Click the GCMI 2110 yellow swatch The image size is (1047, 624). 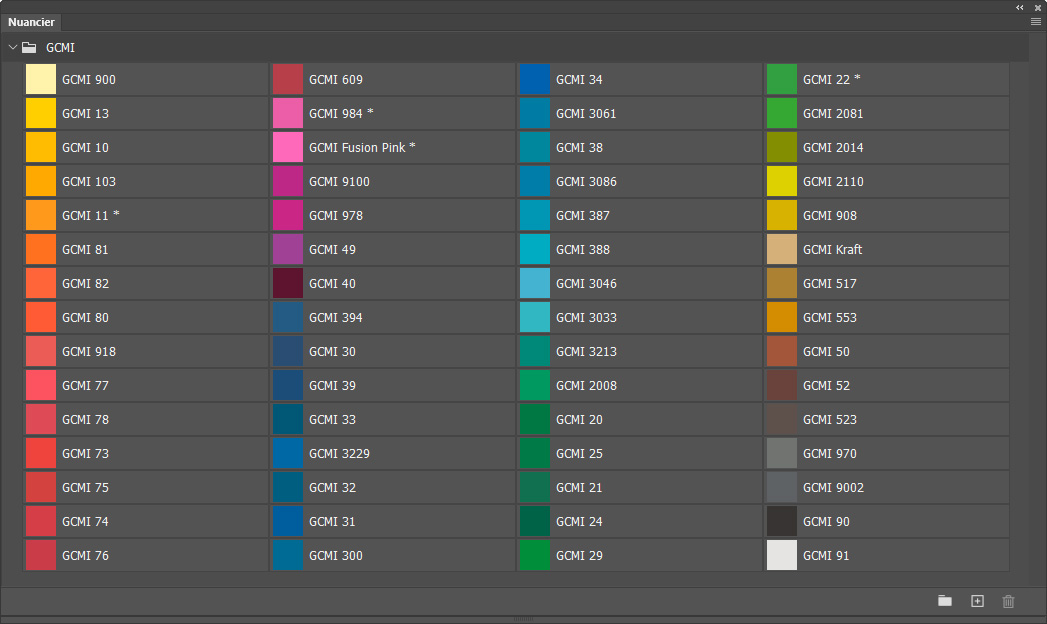click(782, 181)
